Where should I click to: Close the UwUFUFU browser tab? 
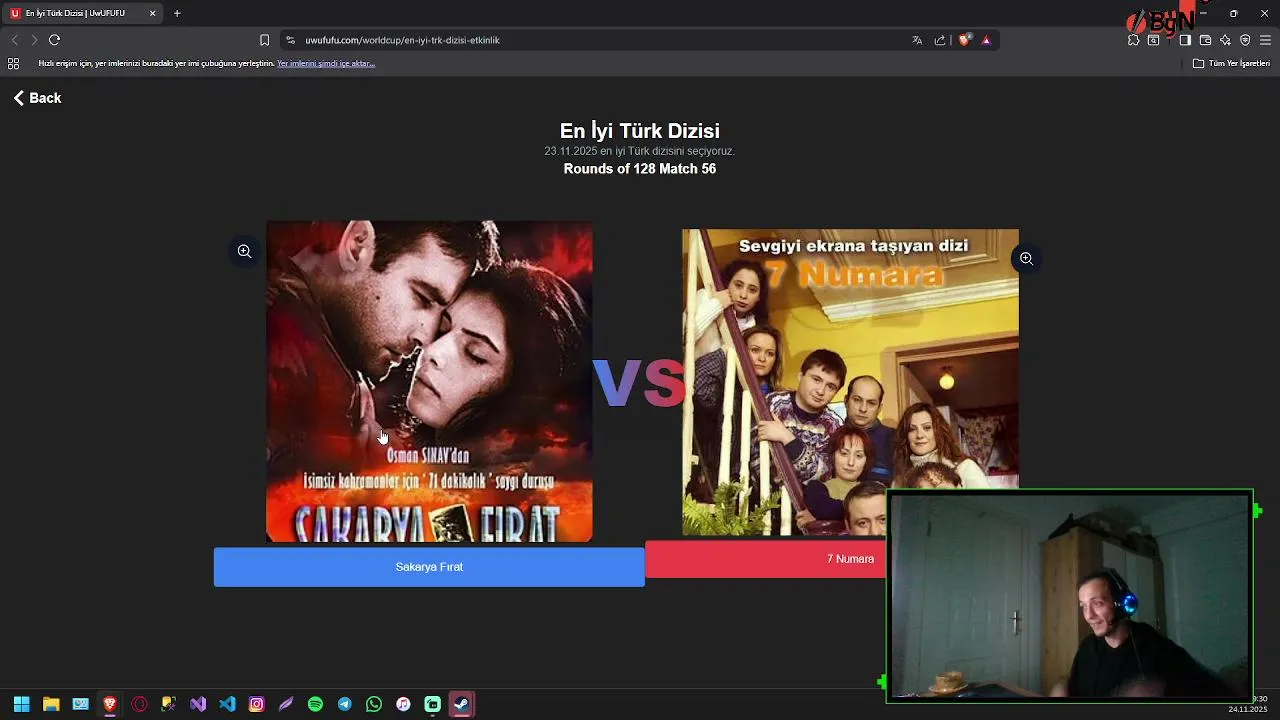coord(152,13)
